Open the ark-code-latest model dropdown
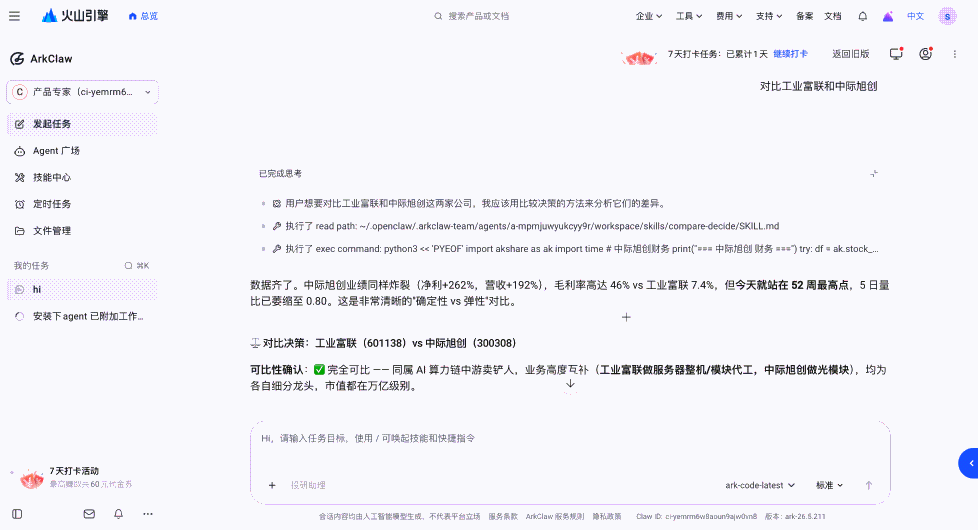The width and height of the screenshot is (978, 530). pyautogui.click(x=760, y=485)
